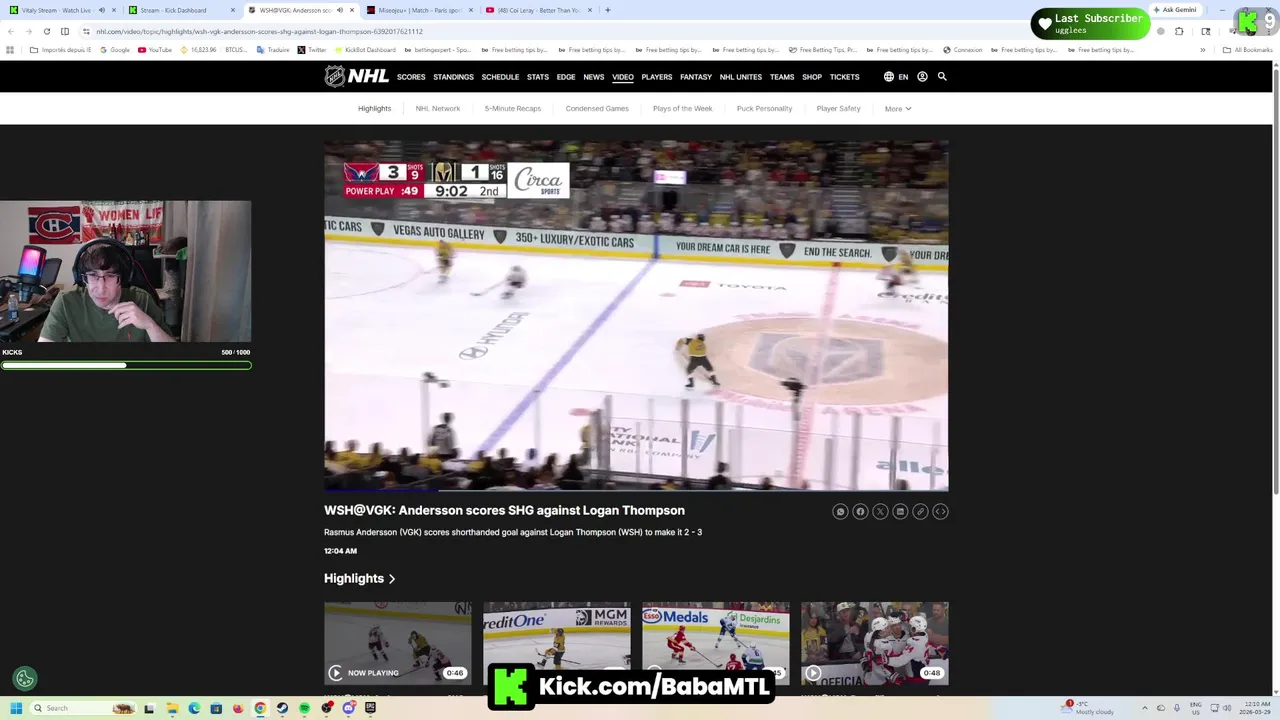This screenshot has height=720, width=1280.
Task: Switch to the Highlights video tab
Action: point(375,108)
